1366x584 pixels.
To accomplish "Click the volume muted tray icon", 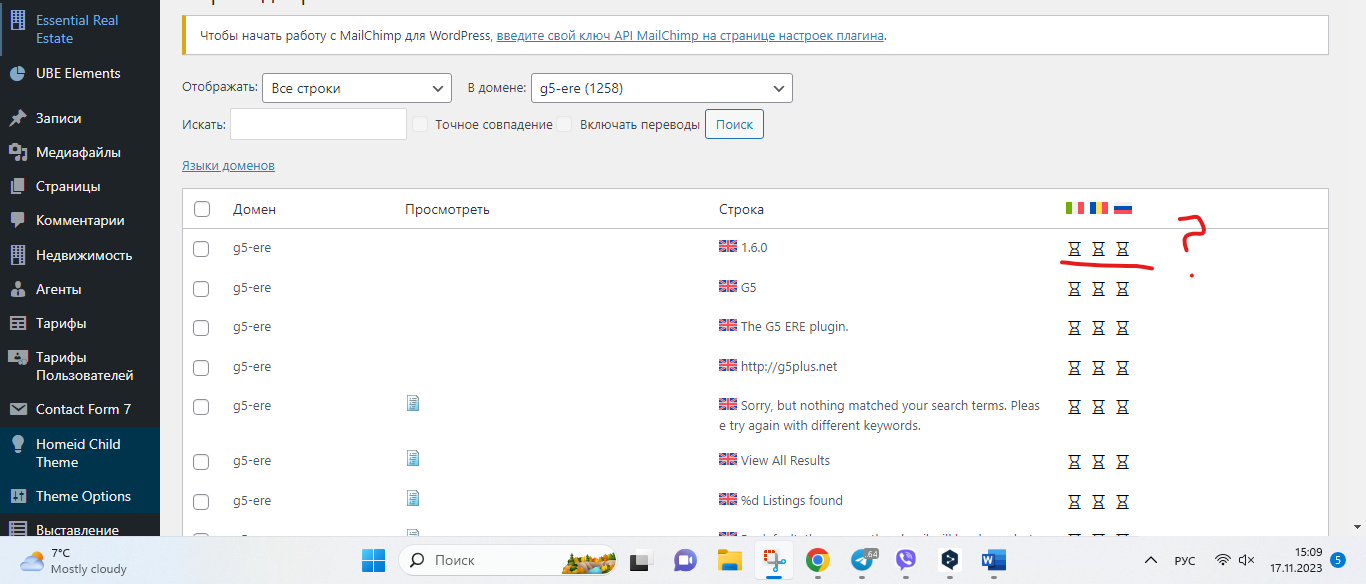I will (1247, 560).
